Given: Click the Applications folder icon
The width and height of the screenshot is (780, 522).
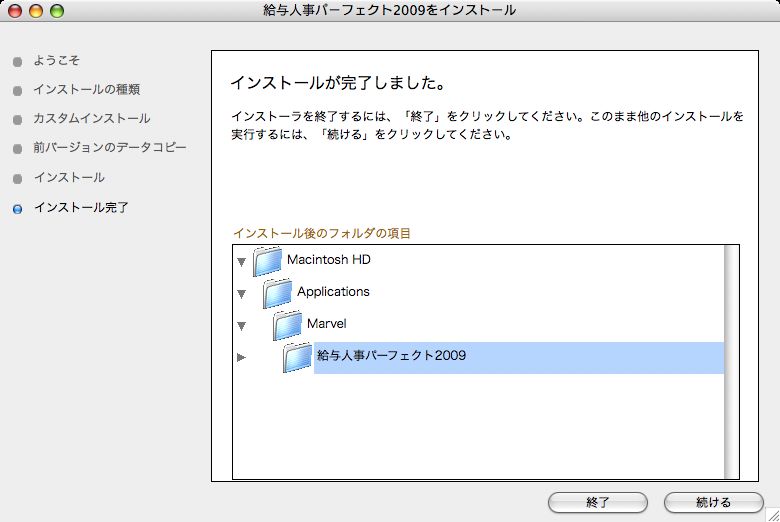Looking at the screenshot, I should tap(277, 293).
